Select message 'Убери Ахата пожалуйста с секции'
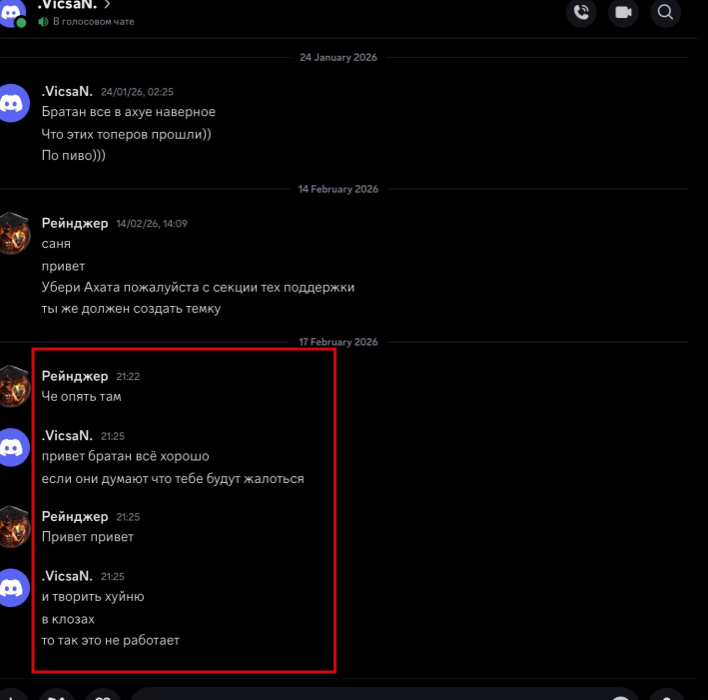 198,287
